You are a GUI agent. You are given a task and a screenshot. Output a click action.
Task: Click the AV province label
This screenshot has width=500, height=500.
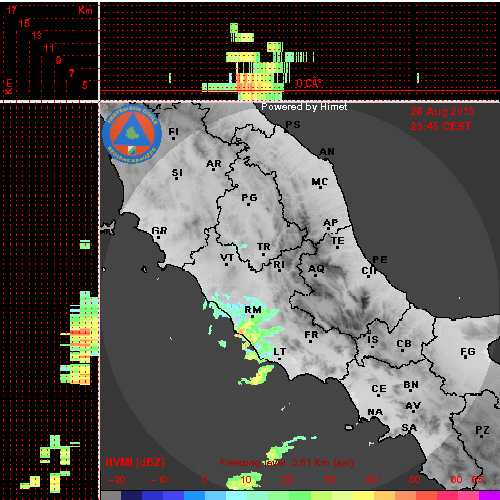(x=413, y=406)
